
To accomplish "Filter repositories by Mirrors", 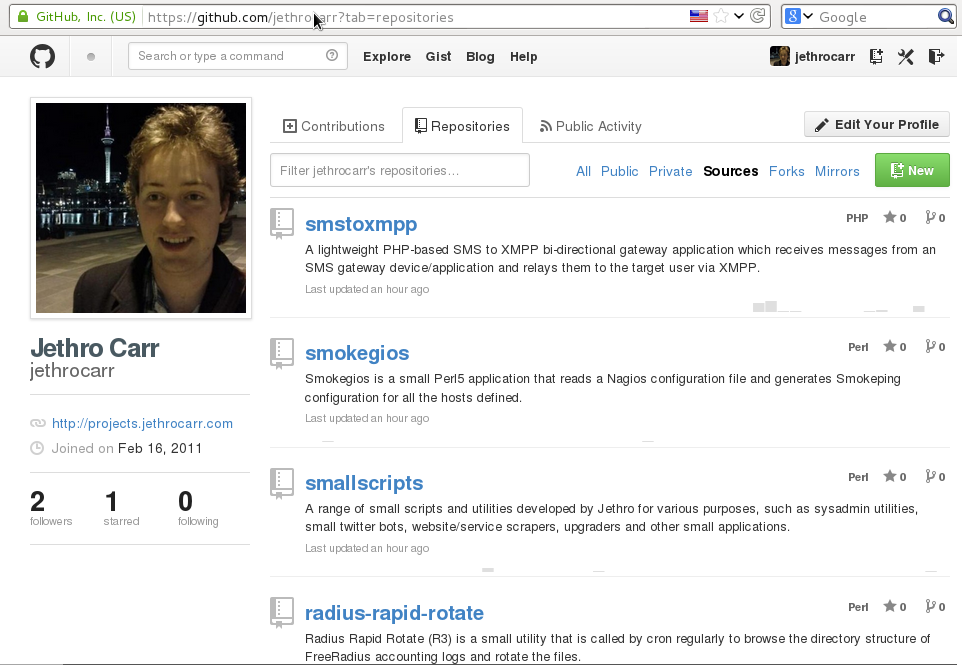I will [837, 171].
